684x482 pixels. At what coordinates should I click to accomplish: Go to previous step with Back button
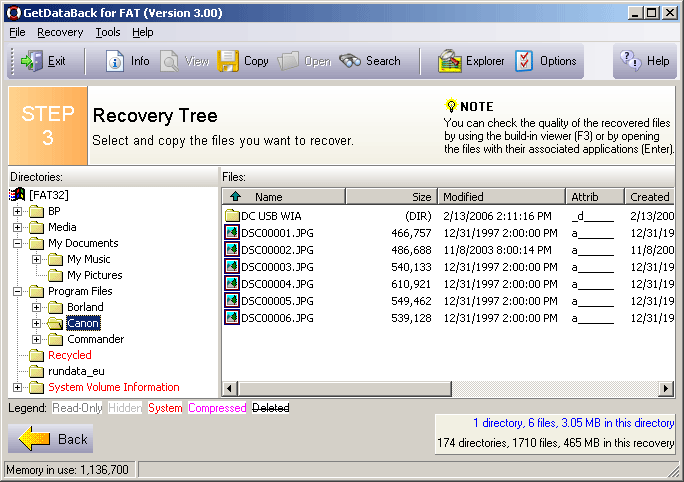pyautogui.click(x=51, y=439)
